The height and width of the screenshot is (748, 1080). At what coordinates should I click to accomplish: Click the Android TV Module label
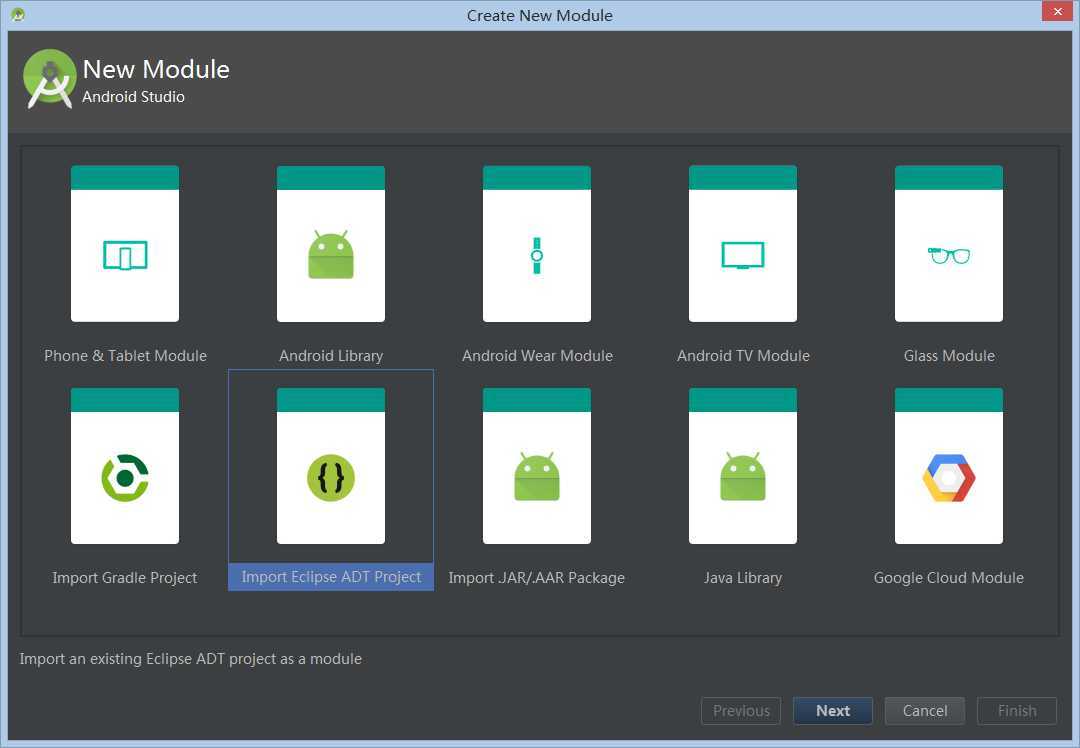coord(743,355)
